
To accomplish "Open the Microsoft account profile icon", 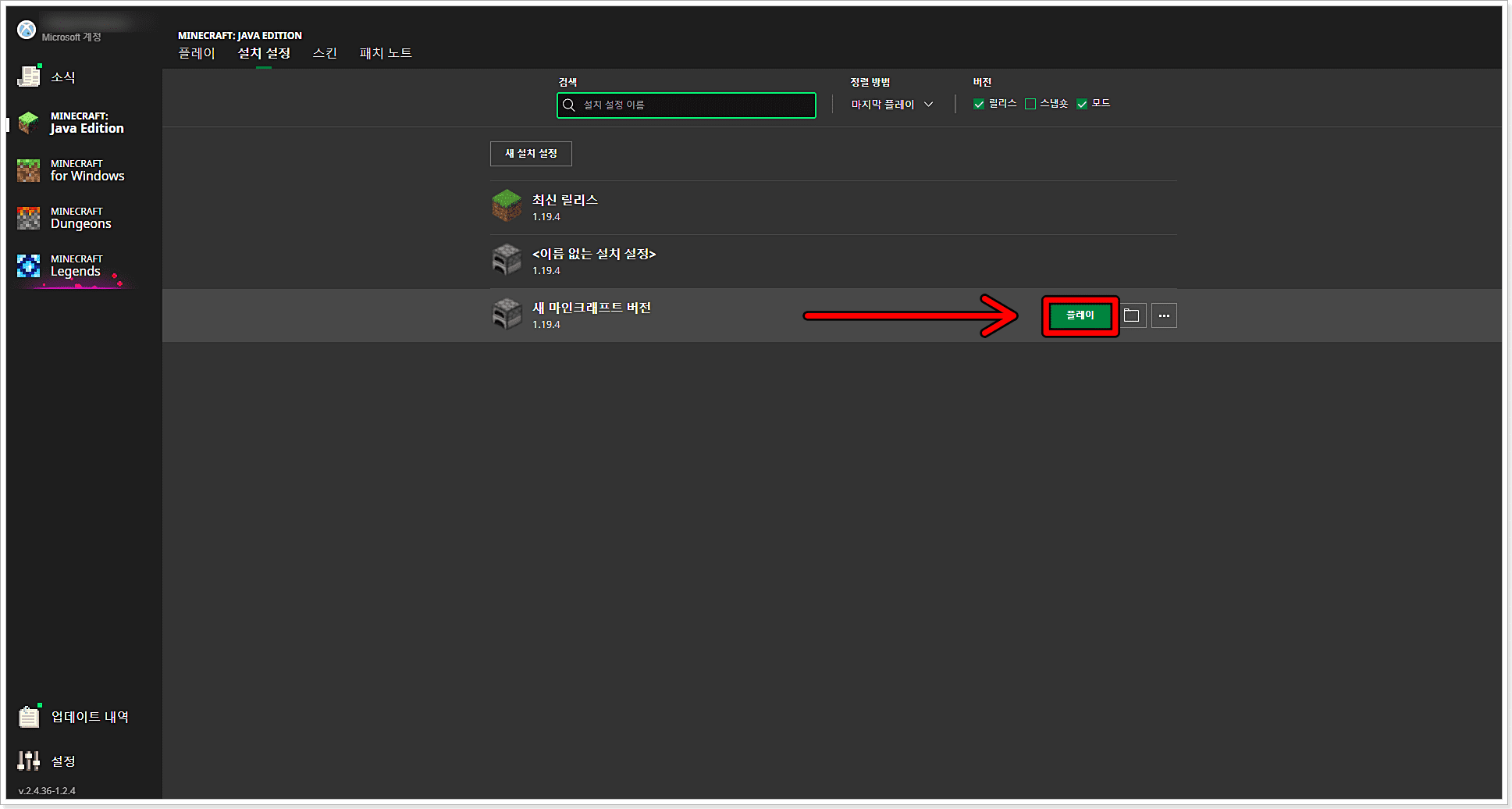I will click(x=27, y=30).
